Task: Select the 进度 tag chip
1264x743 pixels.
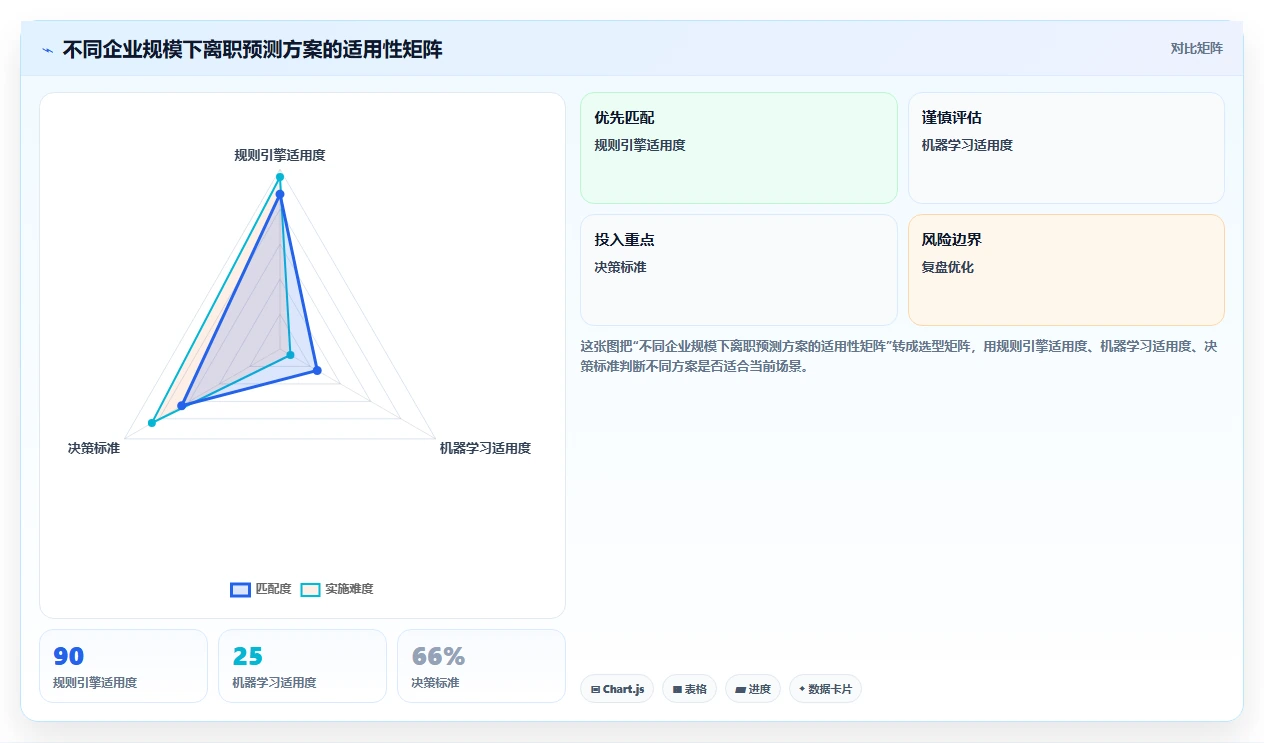Action: click(753, 689)
